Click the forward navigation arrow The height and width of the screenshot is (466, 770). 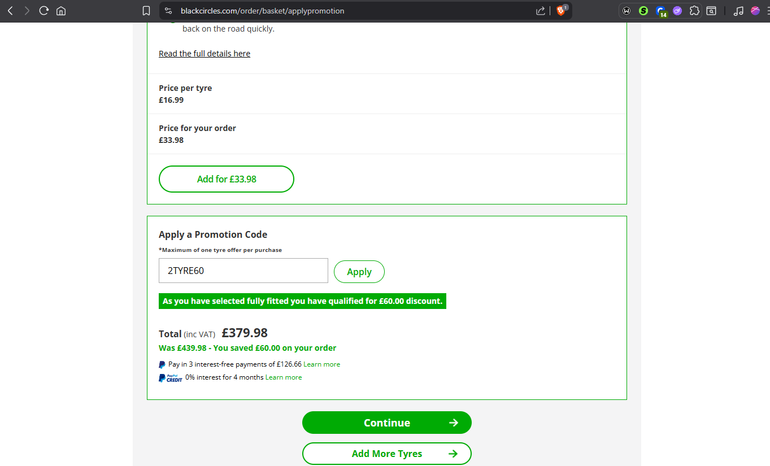tap(27, 11)
